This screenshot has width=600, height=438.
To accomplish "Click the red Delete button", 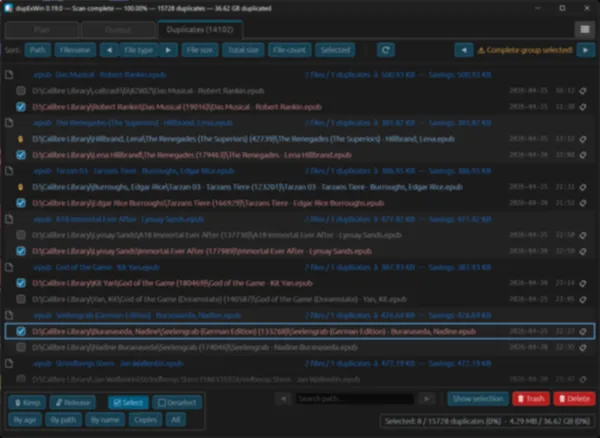I will (x=574, y=399).
